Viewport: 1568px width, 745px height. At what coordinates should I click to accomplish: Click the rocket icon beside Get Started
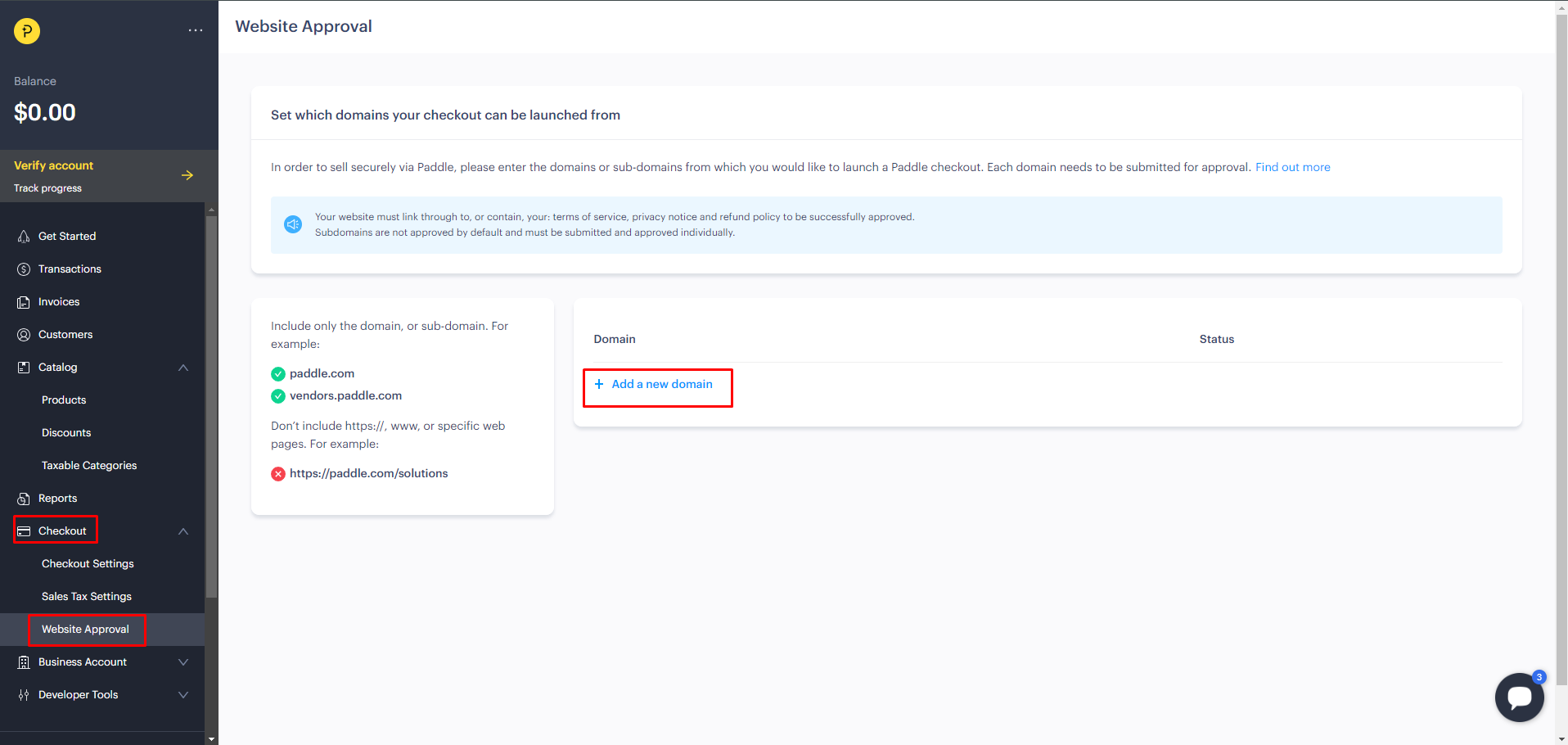point(24,237)
